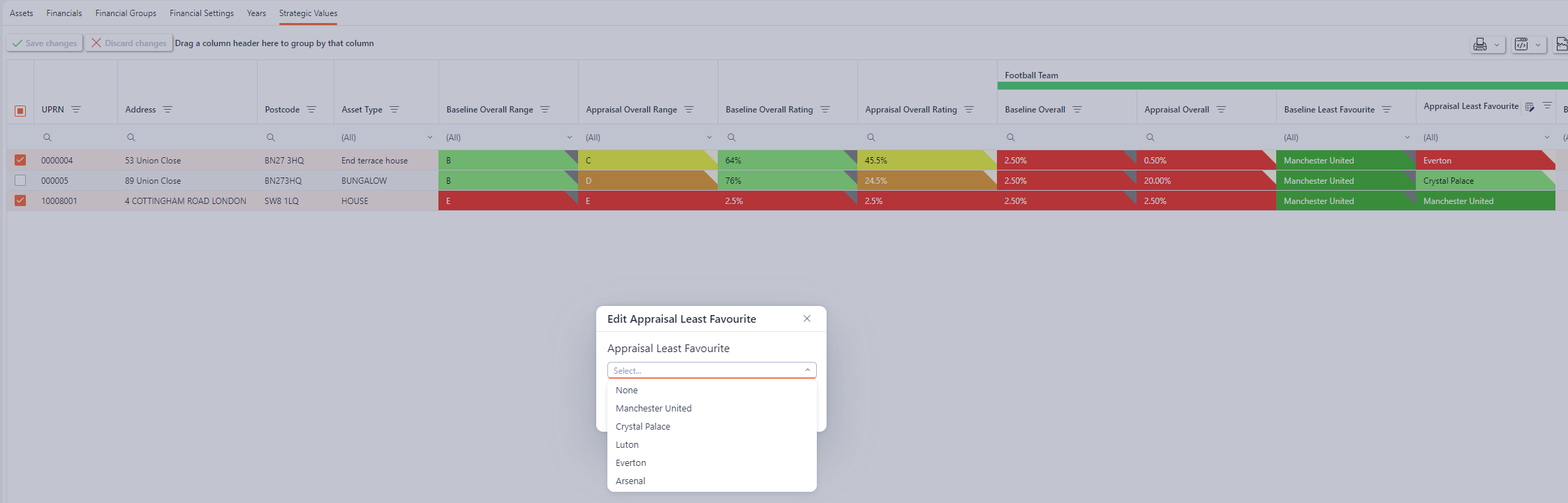
Task: Choose Manchester United from the dropdown list
Action: click(712, 408)
